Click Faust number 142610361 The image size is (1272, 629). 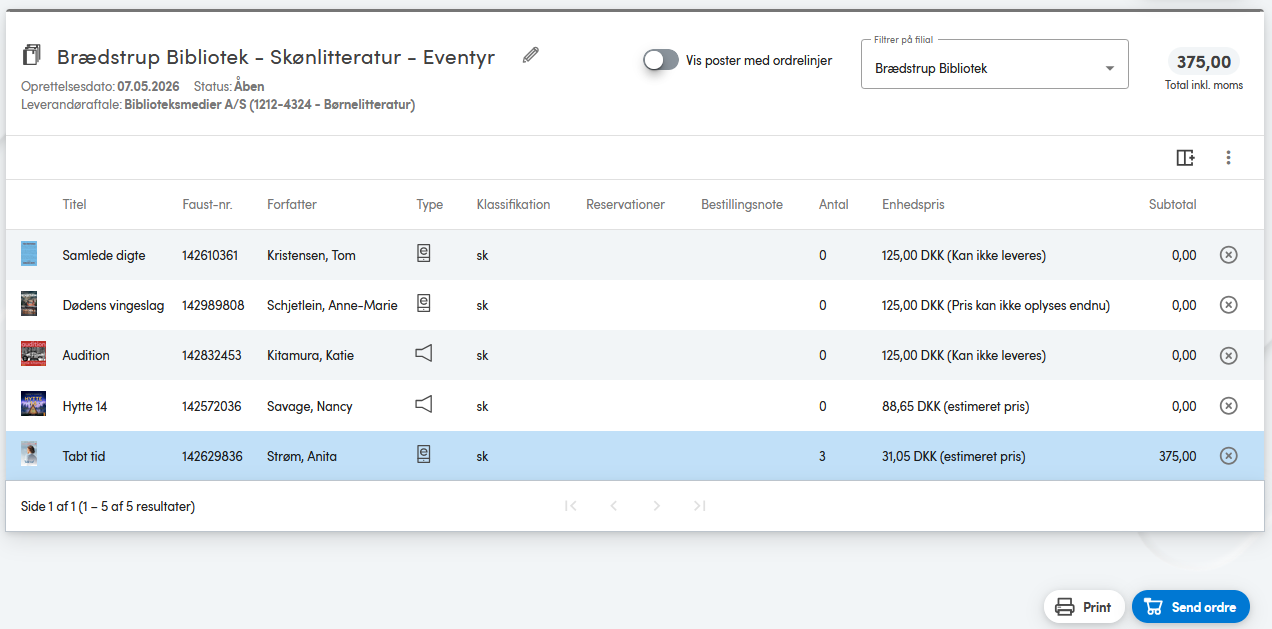pos(210,255)
